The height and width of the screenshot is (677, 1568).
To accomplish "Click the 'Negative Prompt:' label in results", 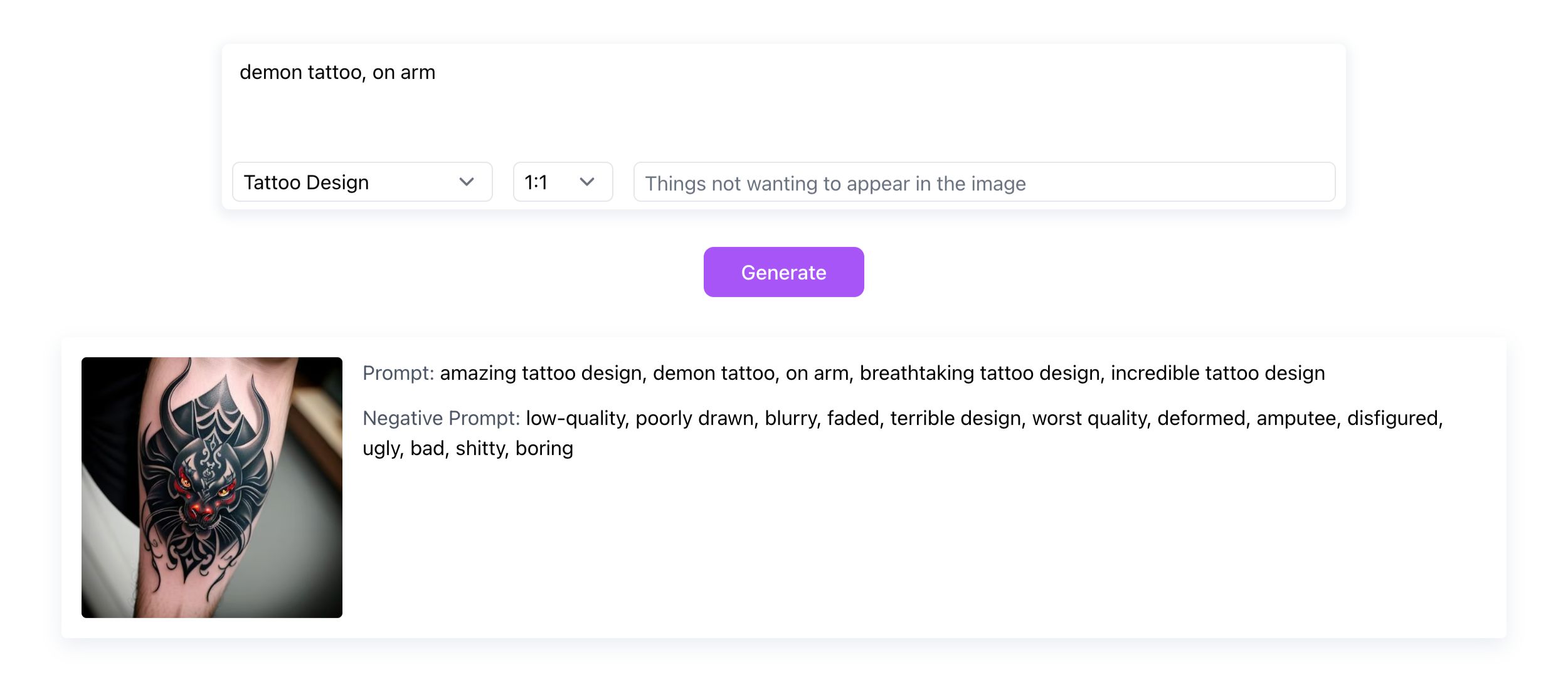I will (x=441, y=418).
